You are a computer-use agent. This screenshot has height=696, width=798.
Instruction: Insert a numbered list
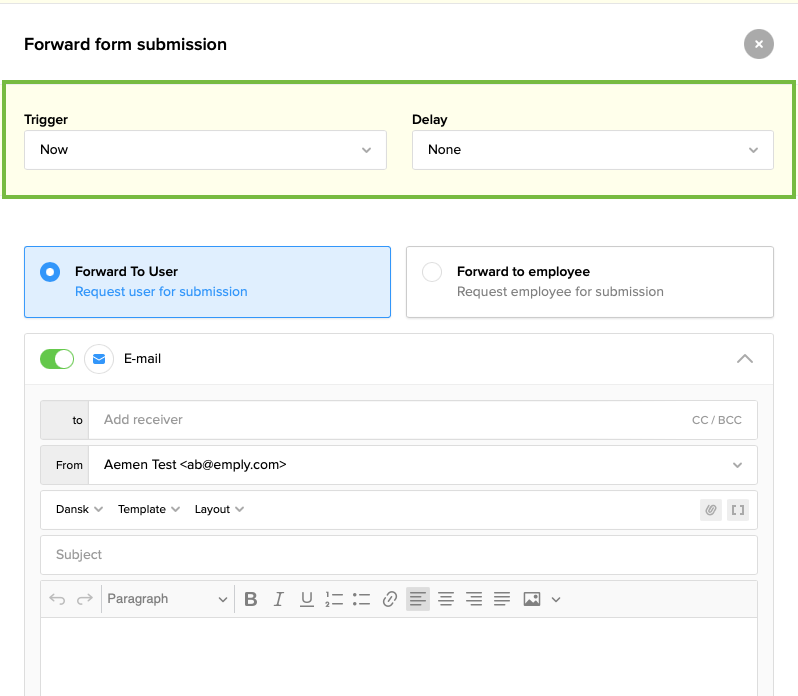click(x=334, y=599)
